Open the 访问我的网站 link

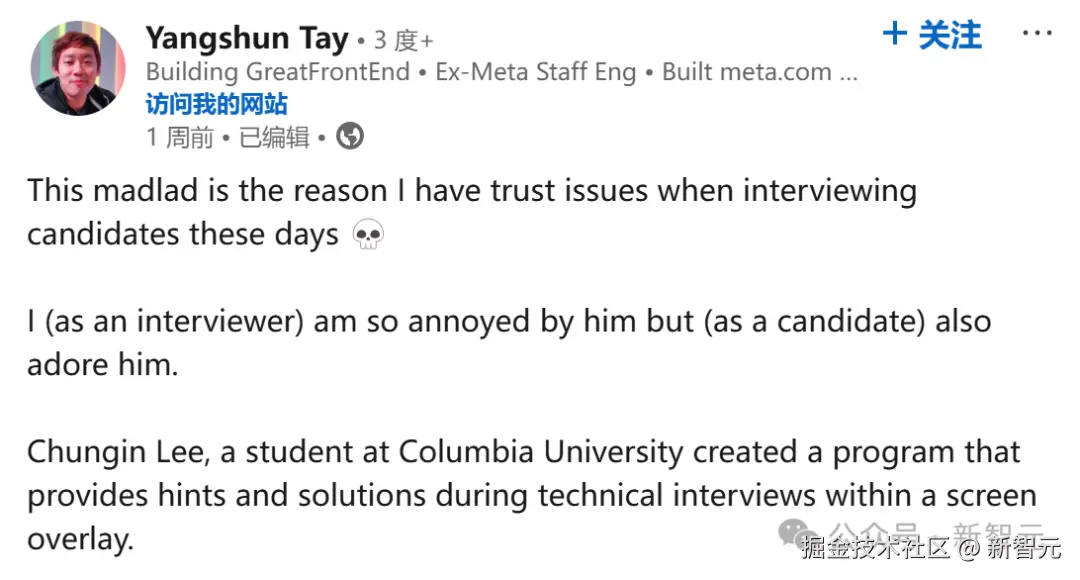(x=216, y=104)
